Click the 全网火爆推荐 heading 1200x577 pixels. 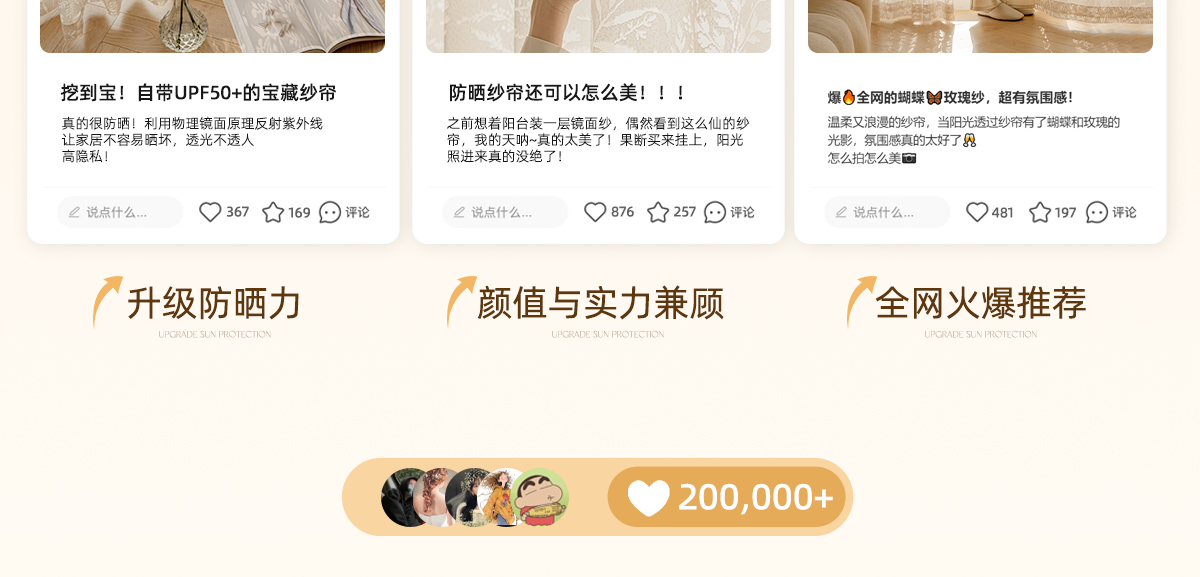(x=980, y=303)
